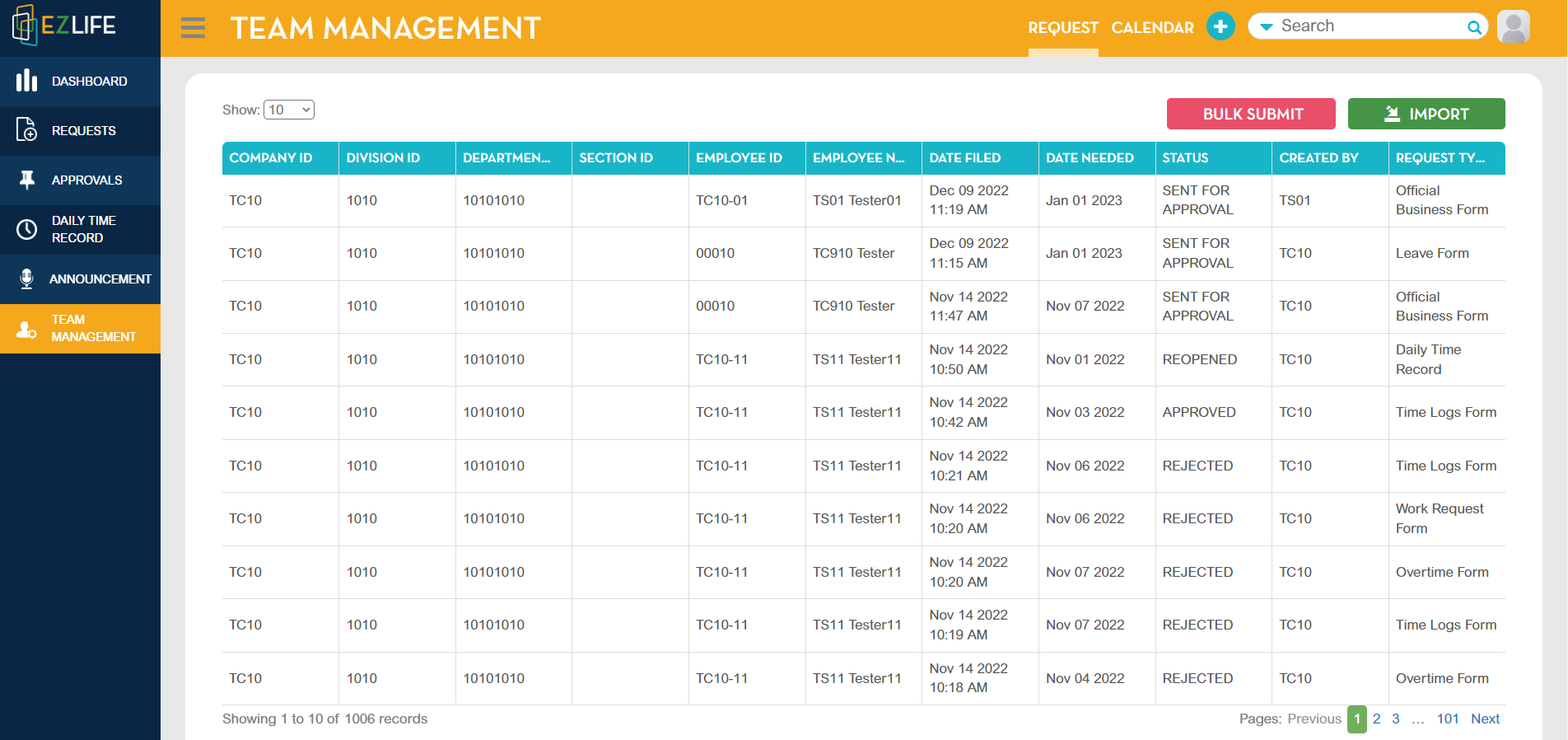Click the Announcement microphone icon
This screenshot has width=1568, height=740.
(26, 279)
